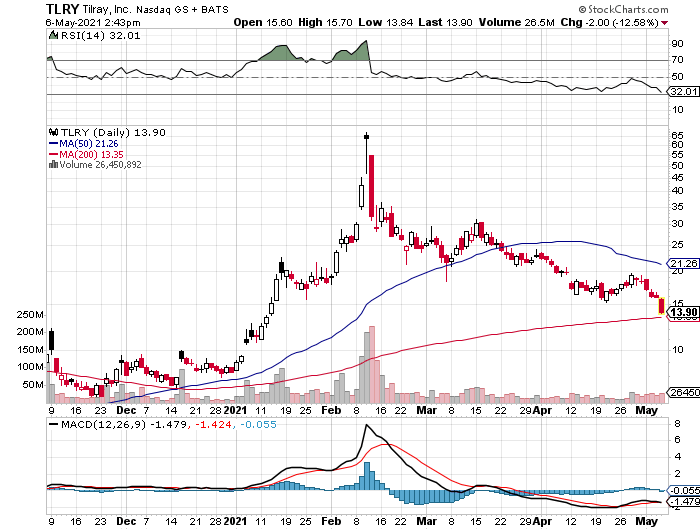Click the RSI(14) 32.01 label

click(100, 36)
